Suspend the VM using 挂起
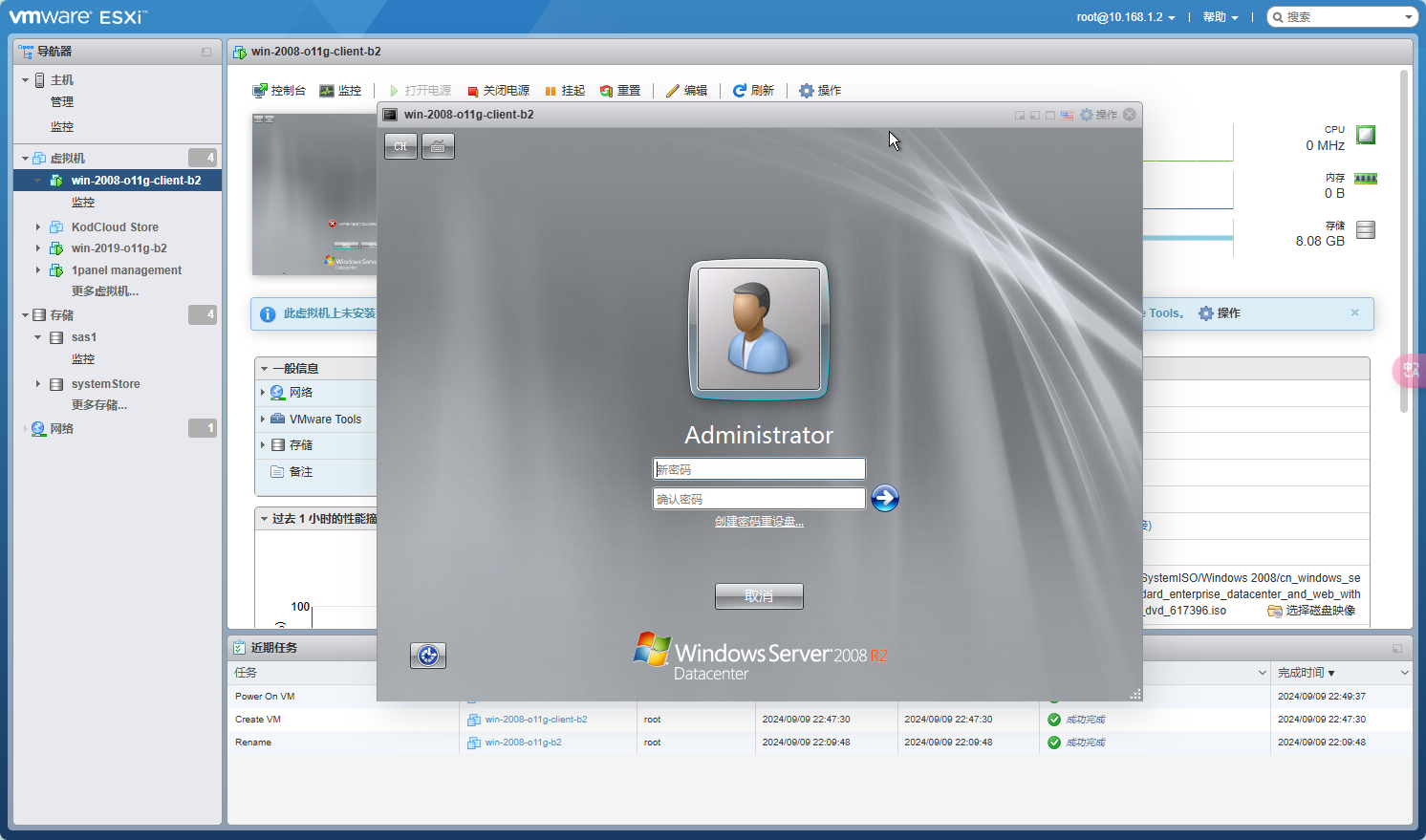 coord(565,91)
